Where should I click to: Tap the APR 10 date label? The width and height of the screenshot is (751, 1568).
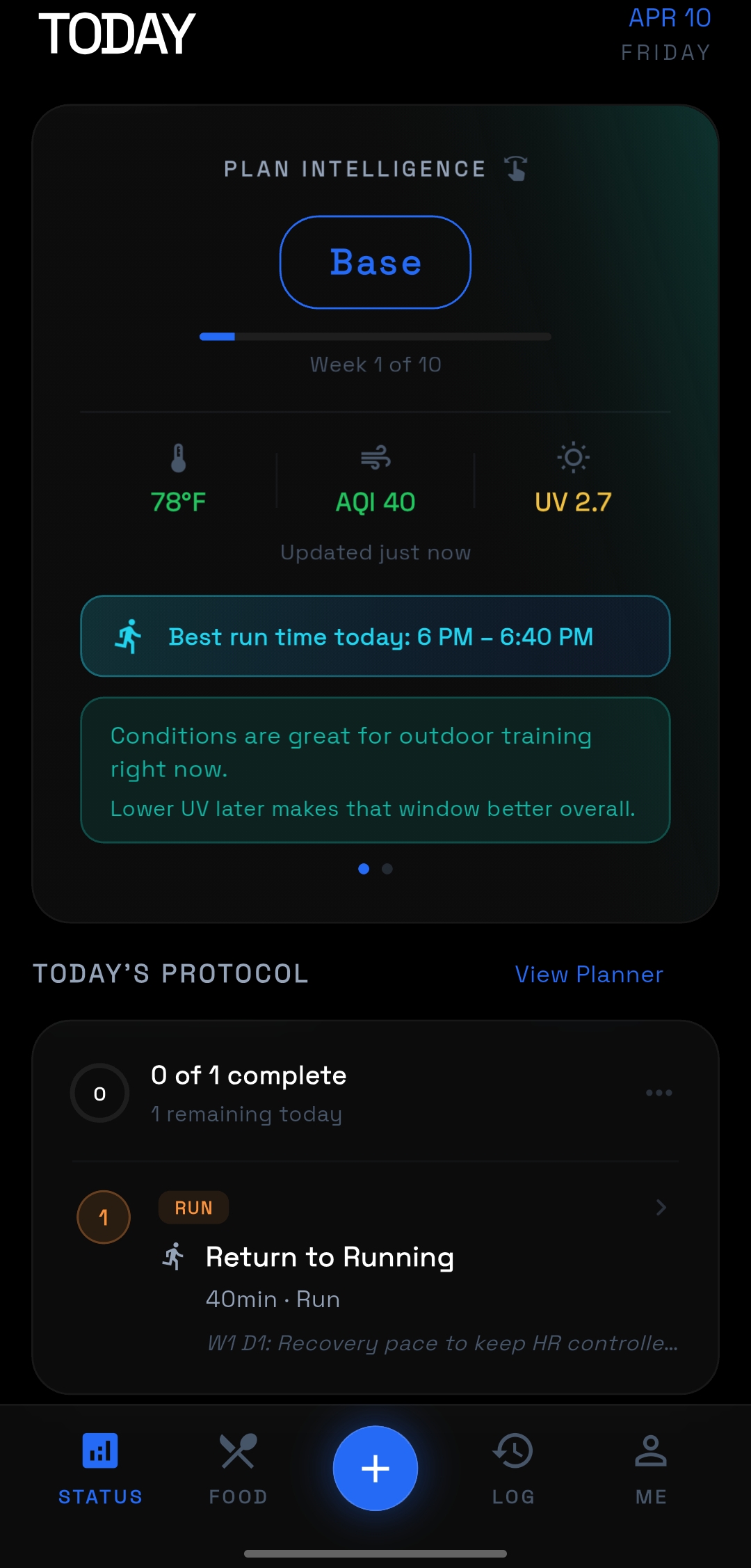[x=669, y=18]
